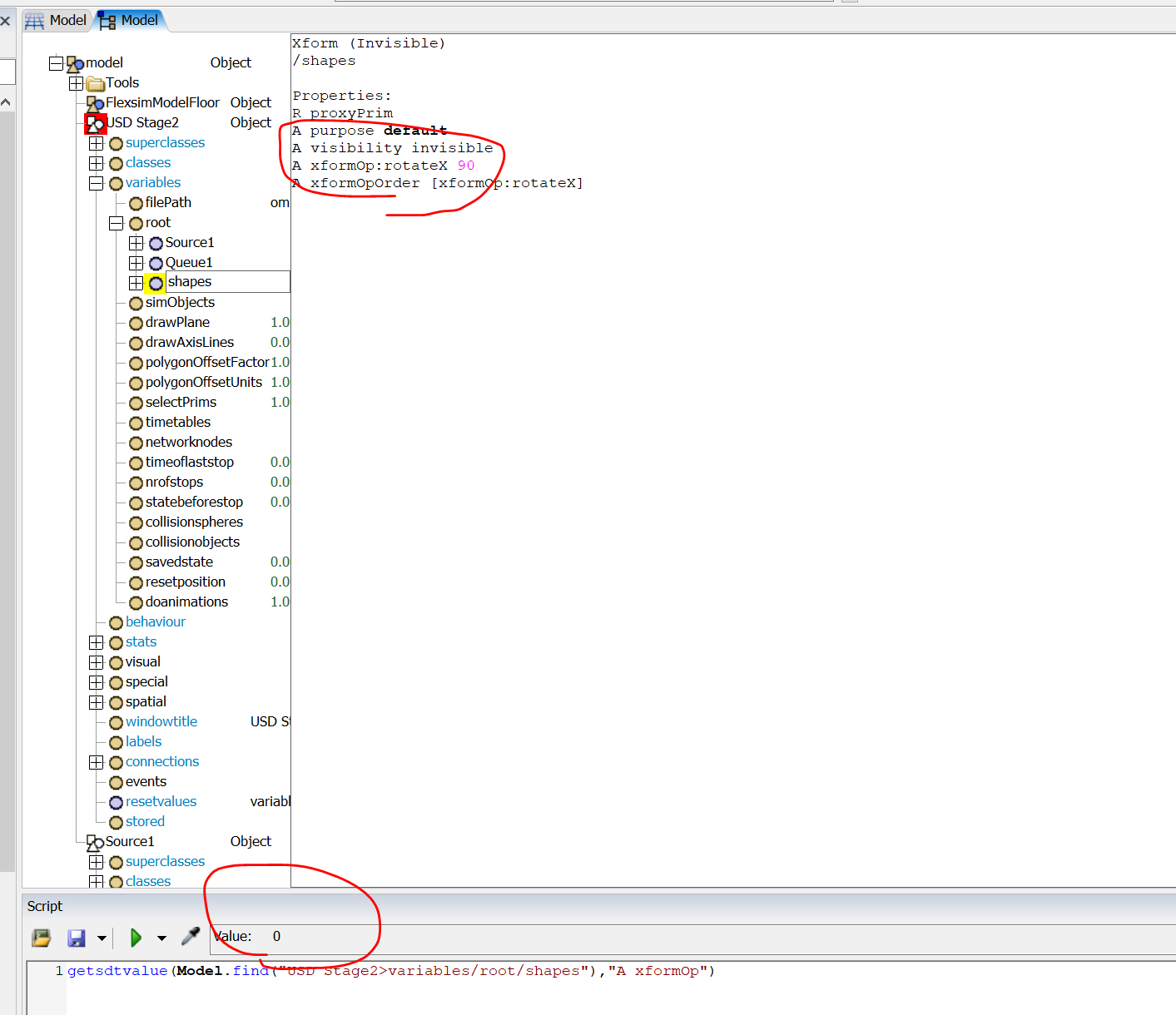Click the USD Stage2 object icon highlighted in red

[96, 123]
